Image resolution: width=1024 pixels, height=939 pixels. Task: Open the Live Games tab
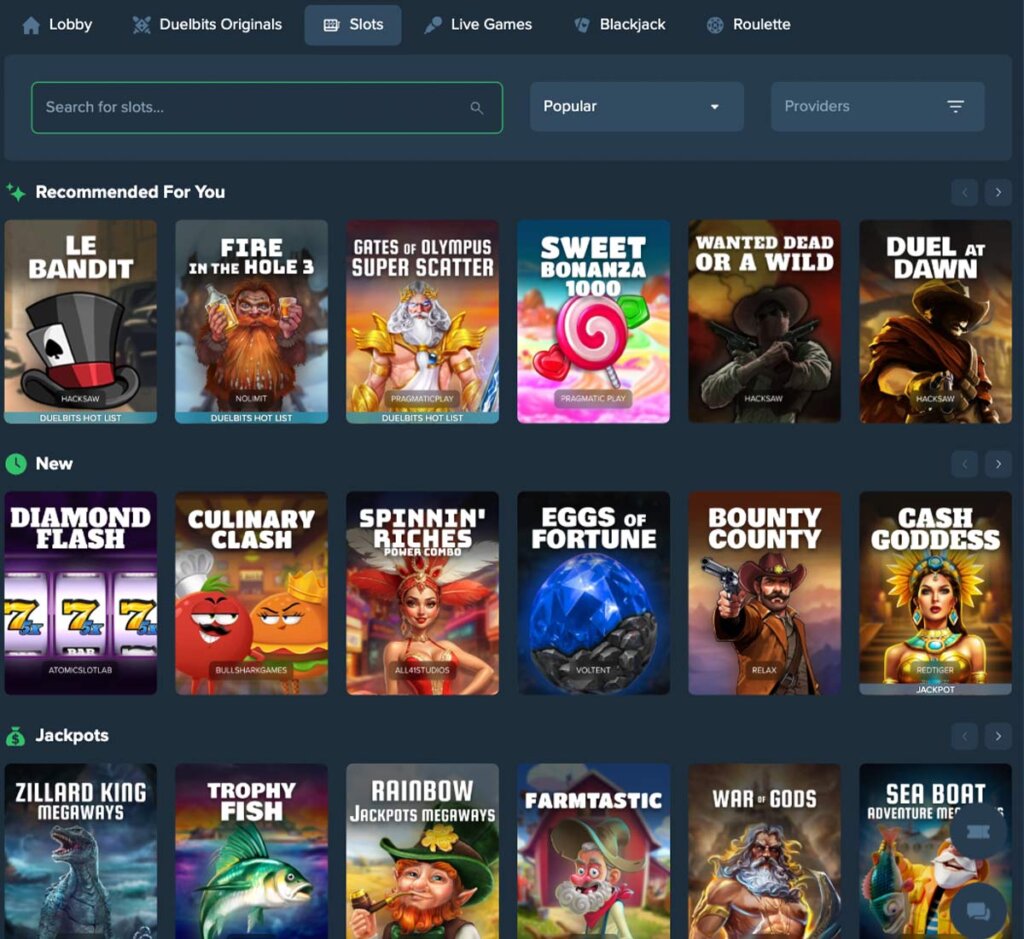pos(477,25)
